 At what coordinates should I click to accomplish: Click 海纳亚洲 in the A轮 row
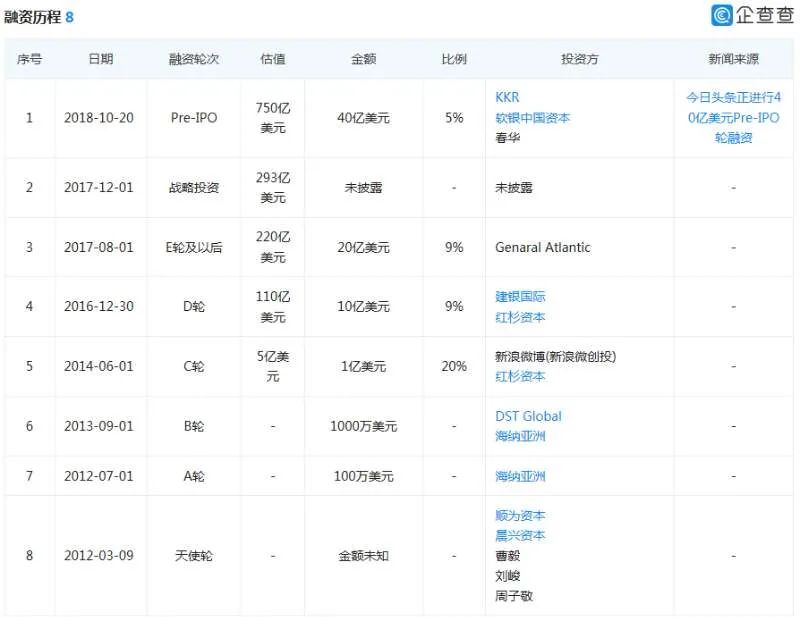tap(520, 476)
